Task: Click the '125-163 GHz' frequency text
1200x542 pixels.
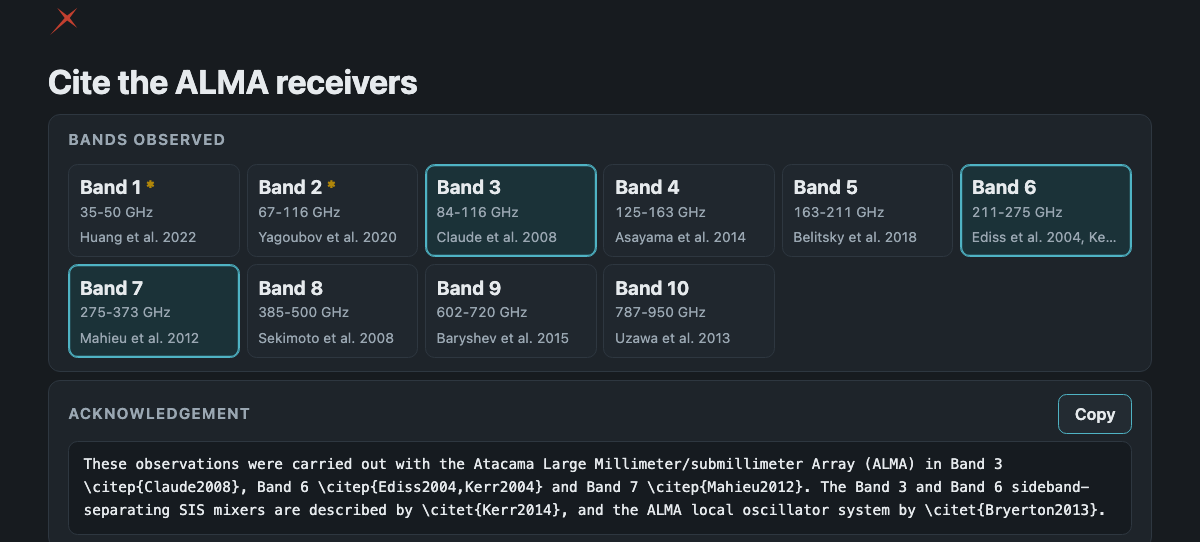Action: [660, 212]
